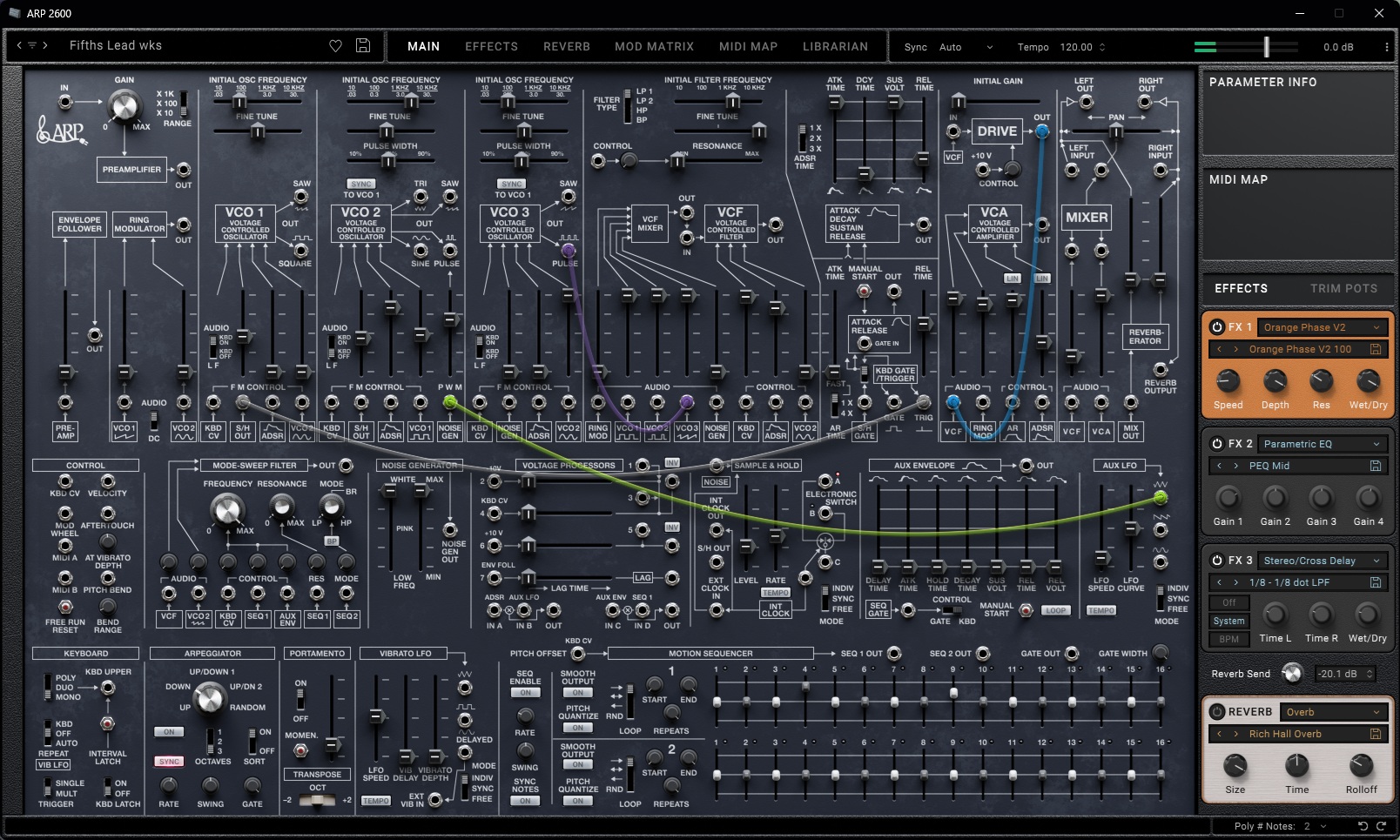Image resolution: width=1400 pixels, height=840 pixels.
Task: Click the PREAMPLIFIER OUT jack
Action: (x=184, y=170)
